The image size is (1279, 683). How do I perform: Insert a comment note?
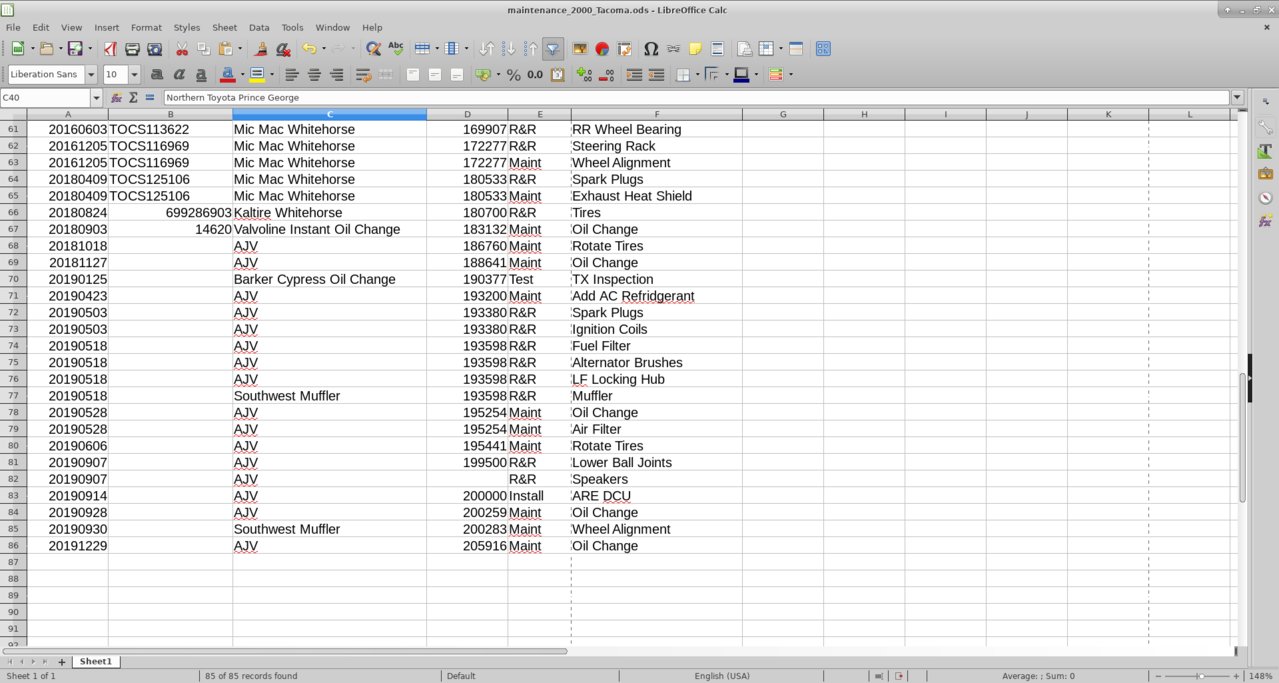pos(695,48)
